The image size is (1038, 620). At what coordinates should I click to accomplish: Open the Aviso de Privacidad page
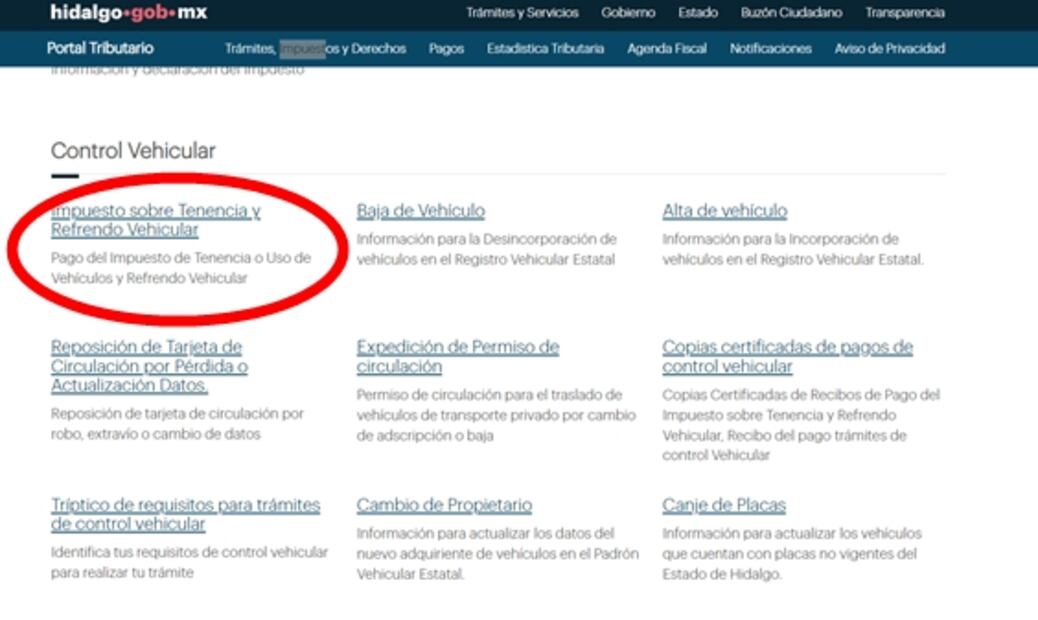coord(889,48)
